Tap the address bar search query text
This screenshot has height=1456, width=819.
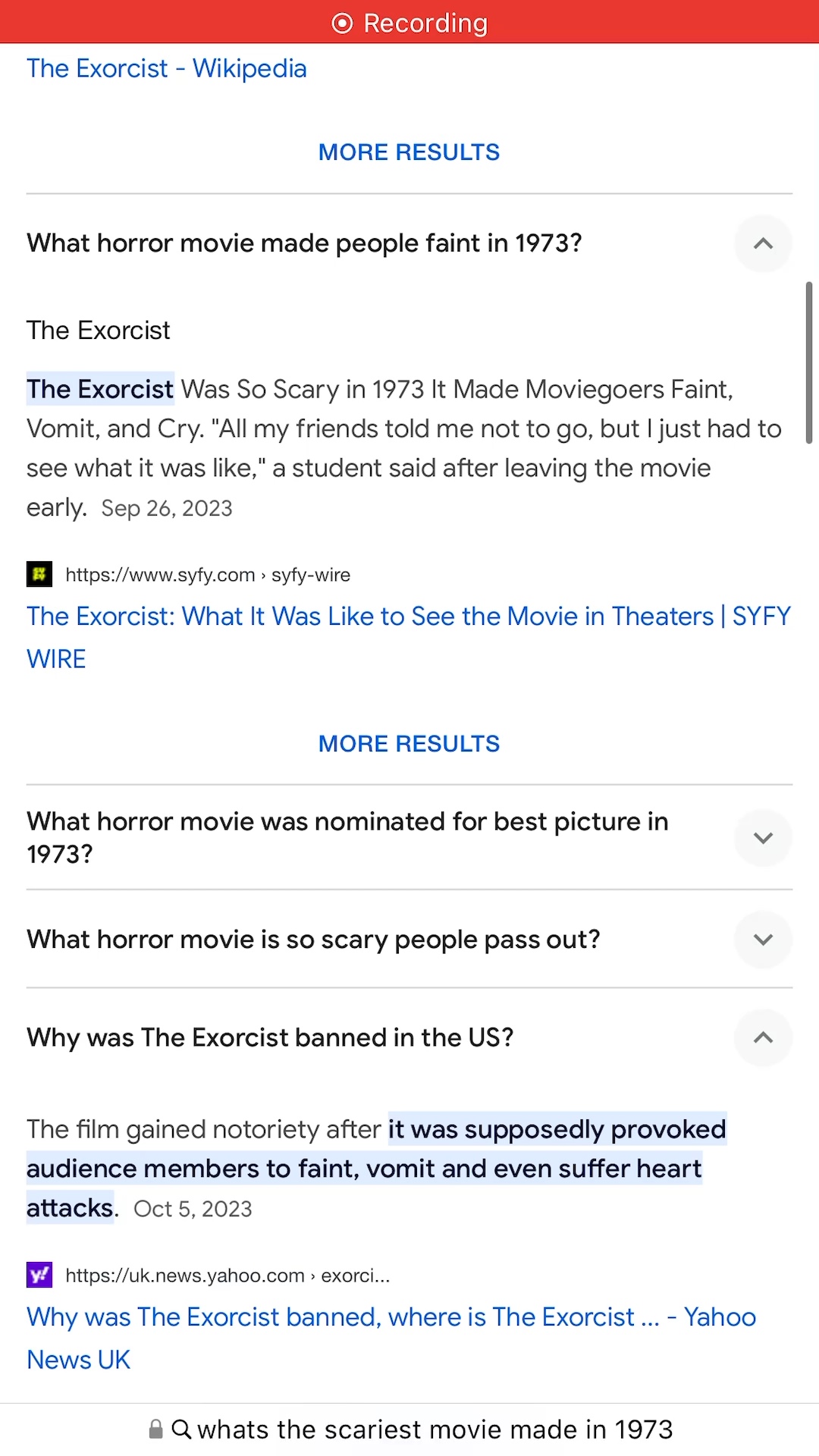435,1429
